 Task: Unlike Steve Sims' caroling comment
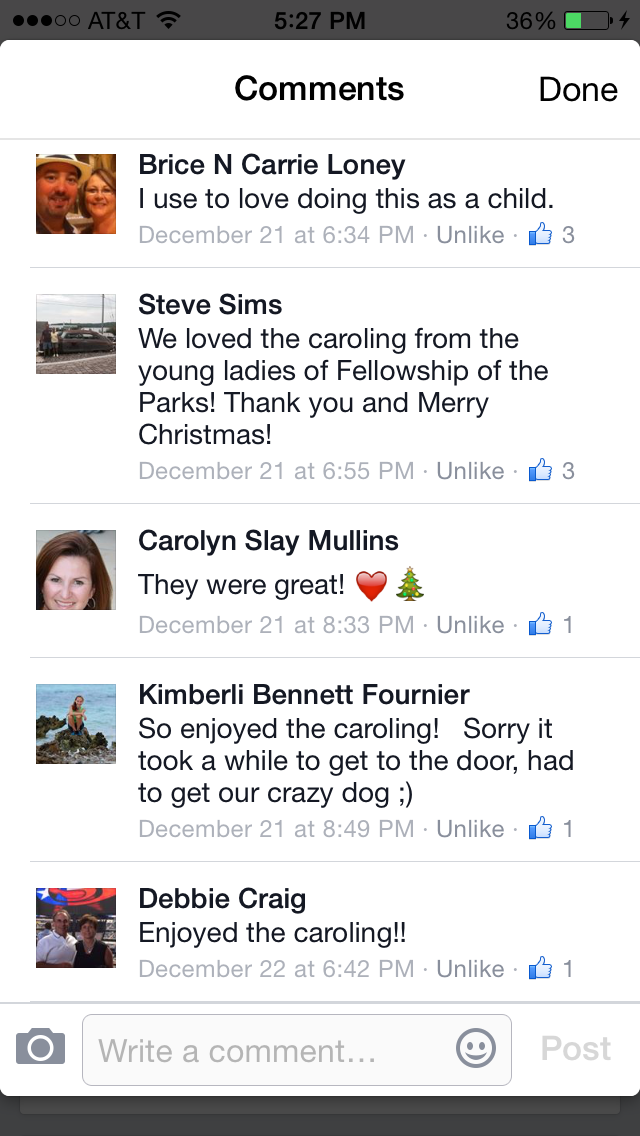pos(470,470)
